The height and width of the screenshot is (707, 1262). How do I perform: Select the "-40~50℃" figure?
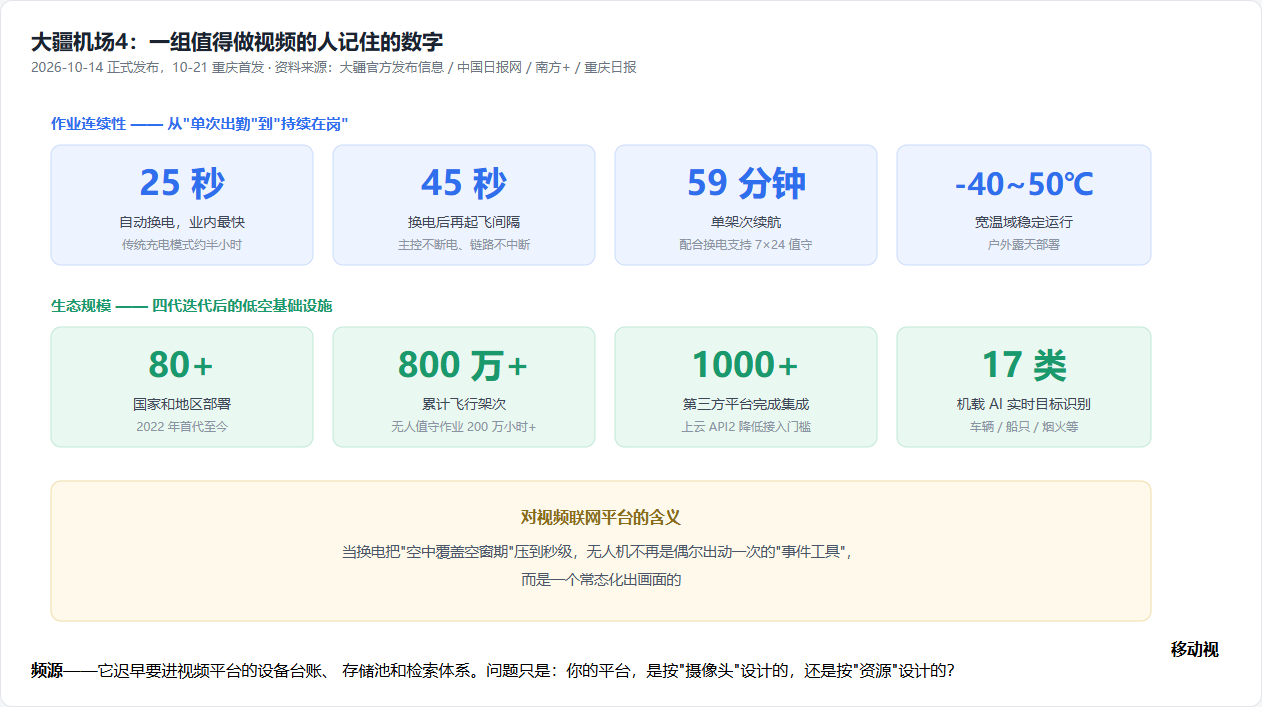(x=1024, y=185)
